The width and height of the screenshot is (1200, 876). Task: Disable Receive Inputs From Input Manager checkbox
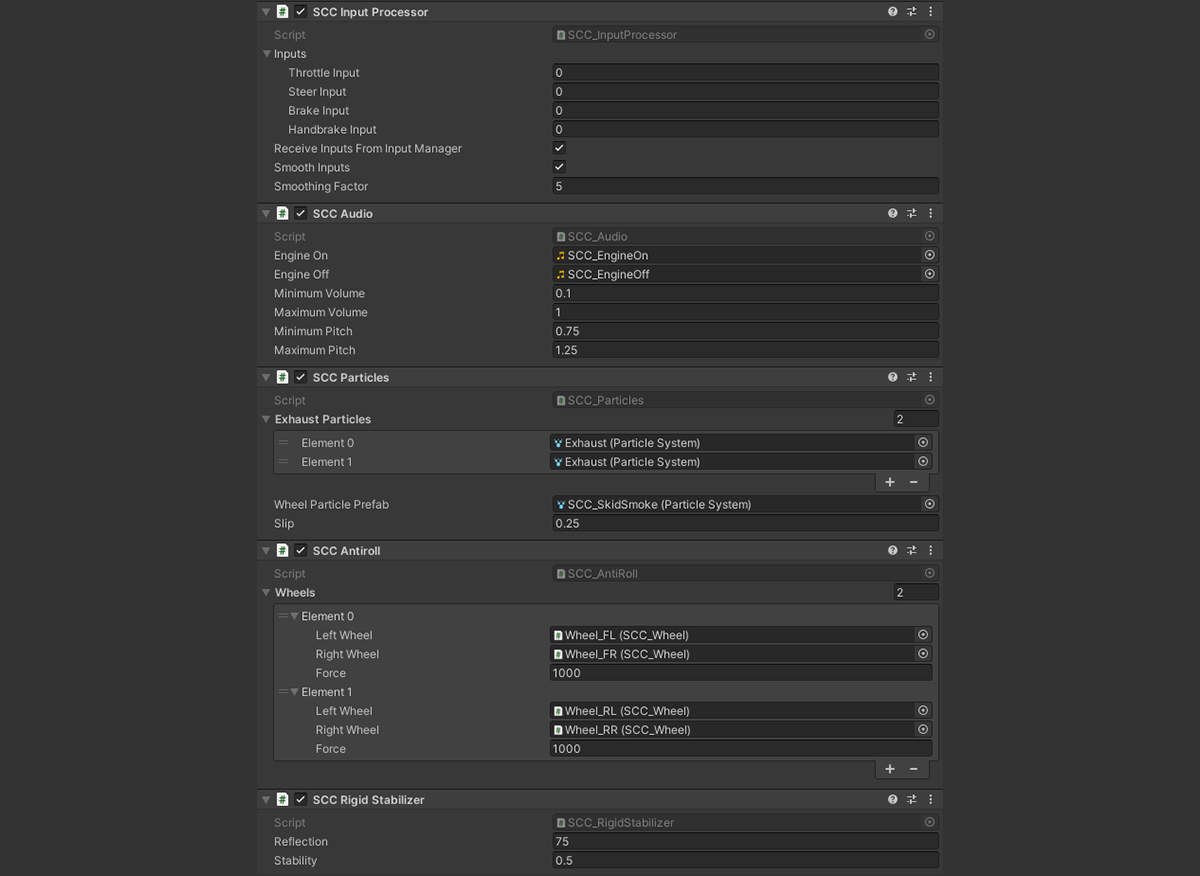(x=559, y=148)
